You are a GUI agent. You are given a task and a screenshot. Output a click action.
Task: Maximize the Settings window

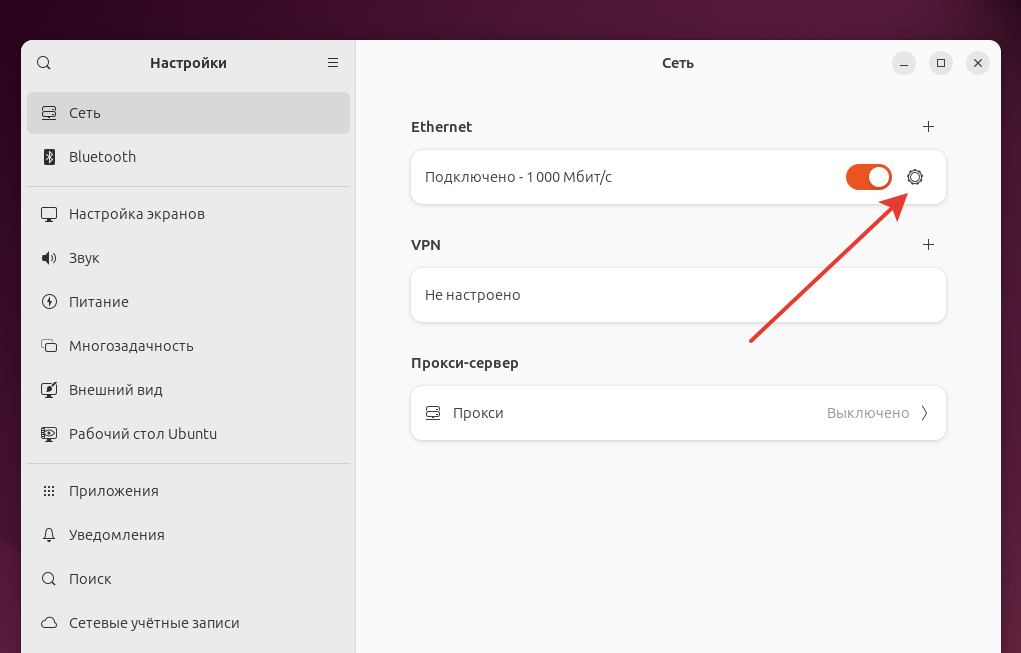941,63
